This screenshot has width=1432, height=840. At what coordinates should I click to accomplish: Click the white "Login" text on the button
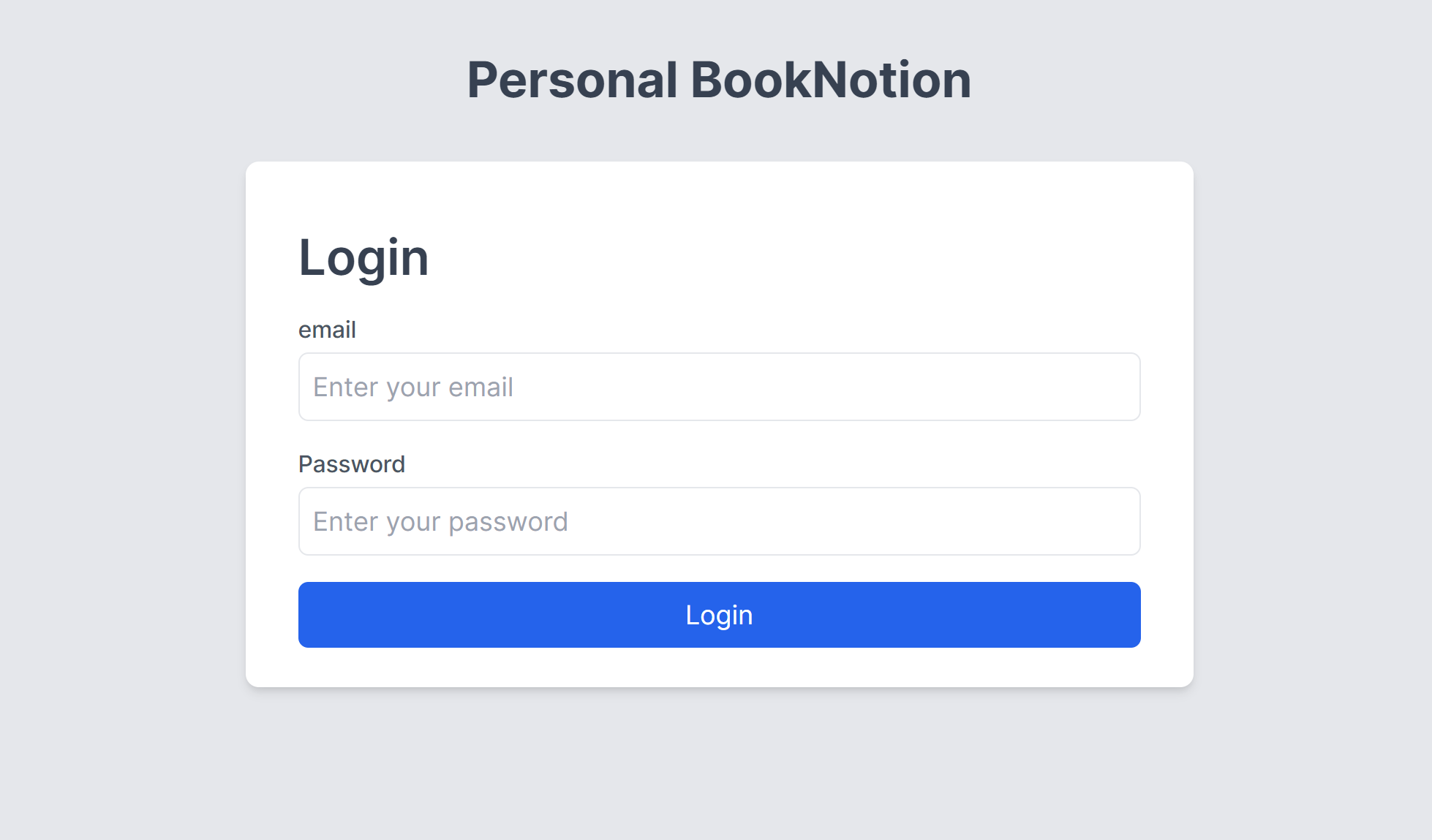click(x=719, y=615)
